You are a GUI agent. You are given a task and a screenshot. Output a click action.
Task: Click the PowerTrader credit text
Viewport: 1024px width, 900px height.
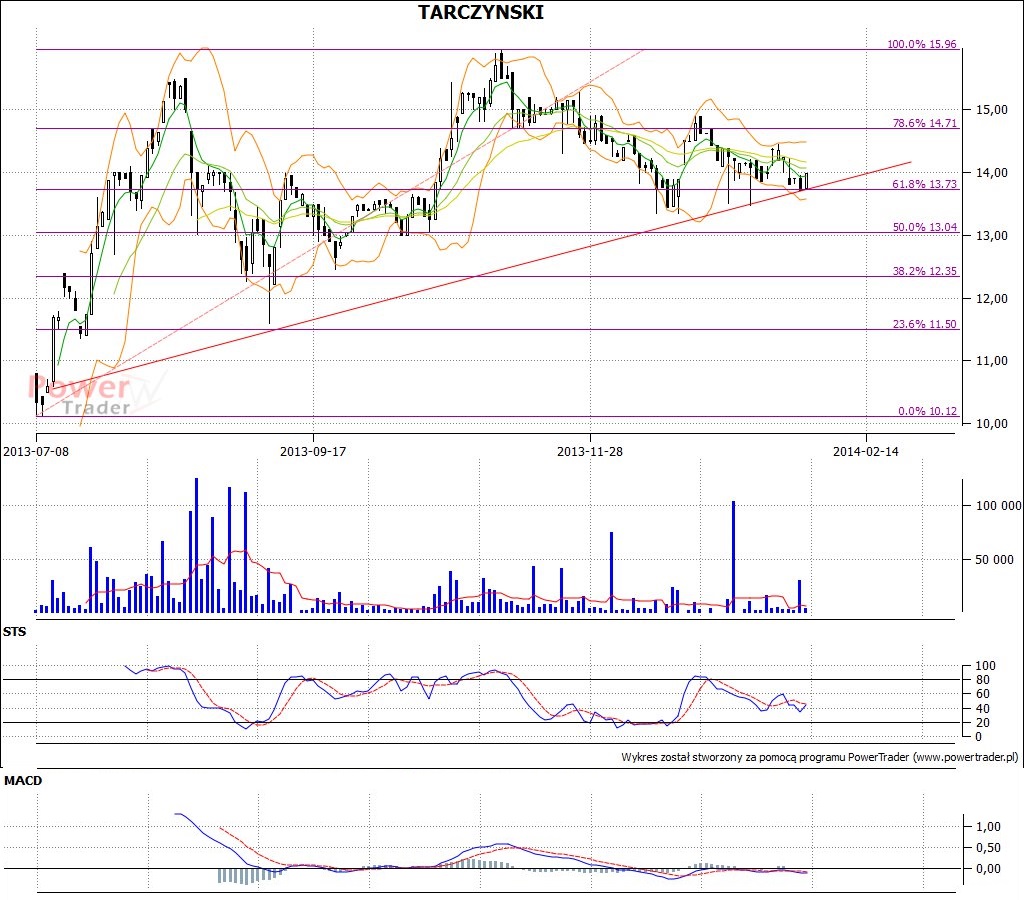[820, 757]
